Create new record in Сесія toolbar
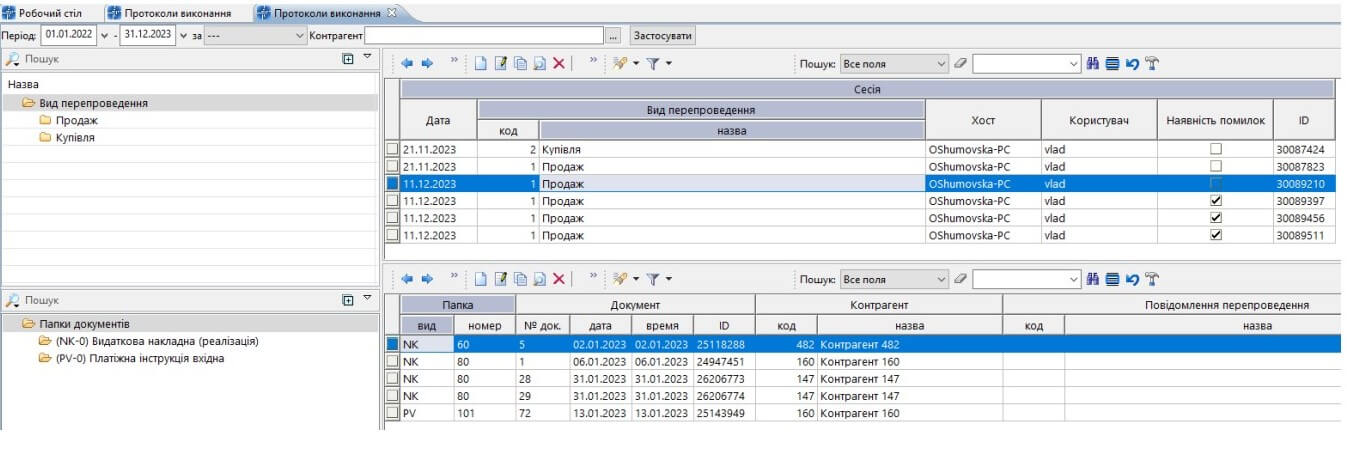1347x453 pixels. [480, 63]
